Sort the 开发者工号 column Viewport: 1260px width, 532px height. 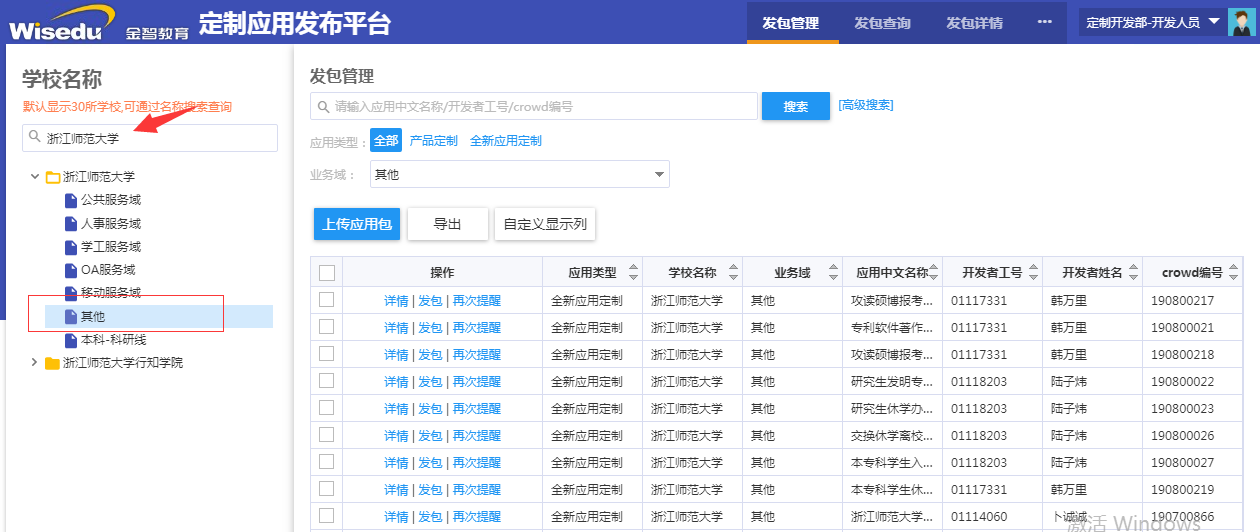pyautogui.click(x=1034, y=272)
